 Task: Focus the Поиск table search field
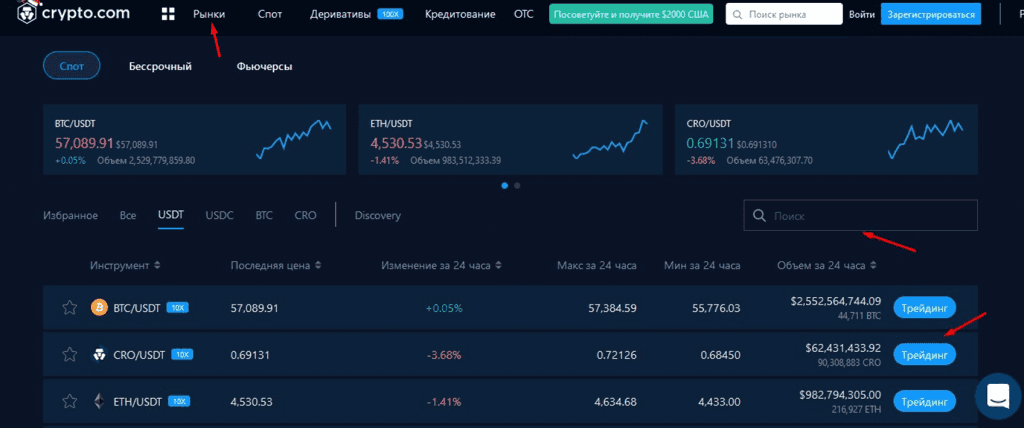(861, 216)
